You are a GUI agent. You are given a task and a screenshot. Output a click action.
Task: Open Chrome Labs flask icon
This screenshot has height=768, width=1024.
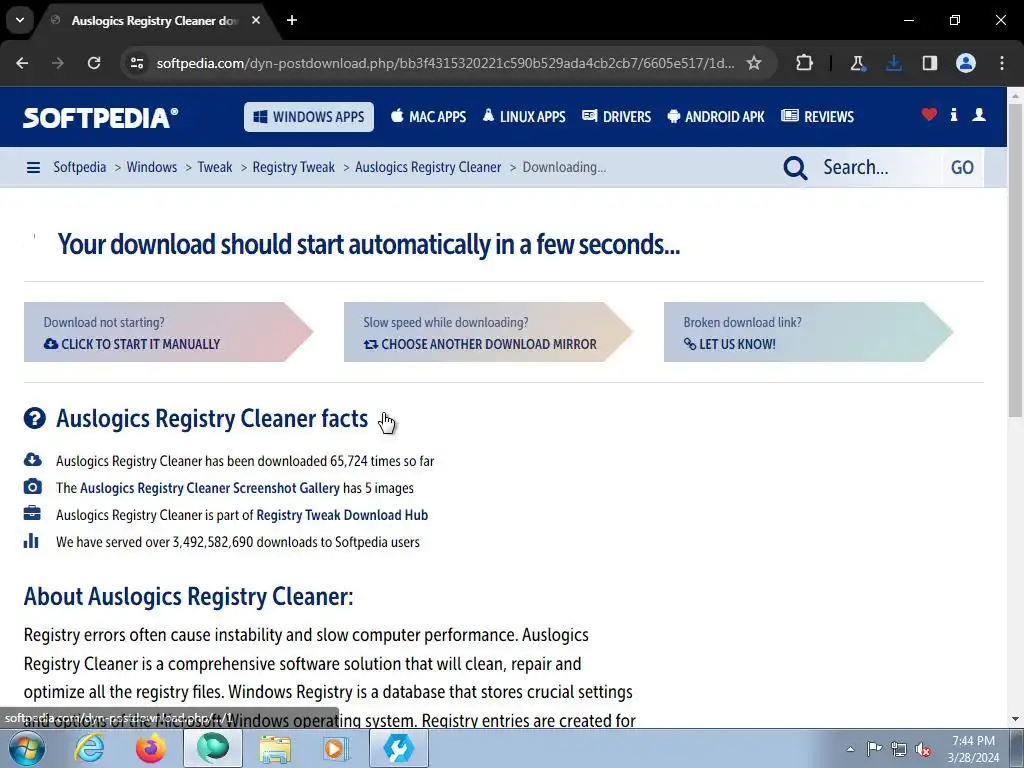pyautogui.click(x=857, y=63)
